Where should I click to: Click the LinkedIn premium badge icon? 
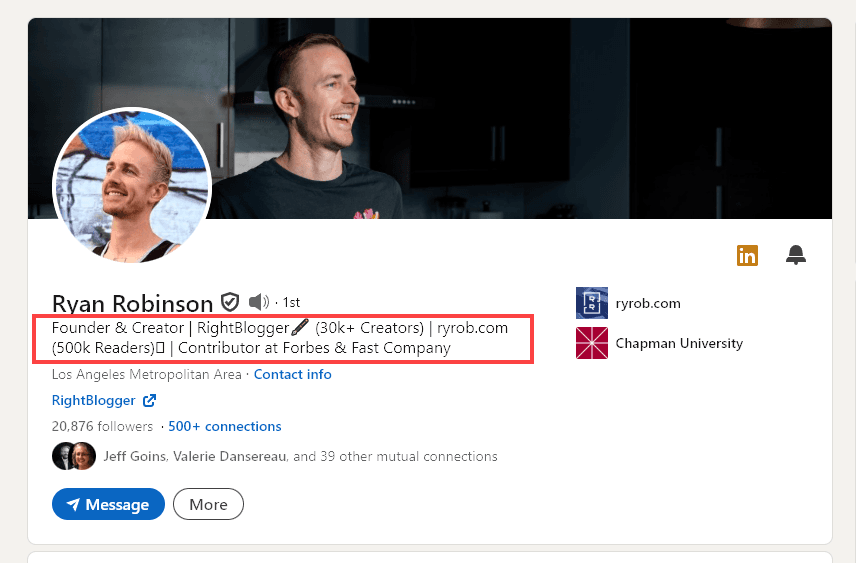[x=747, y=255]
